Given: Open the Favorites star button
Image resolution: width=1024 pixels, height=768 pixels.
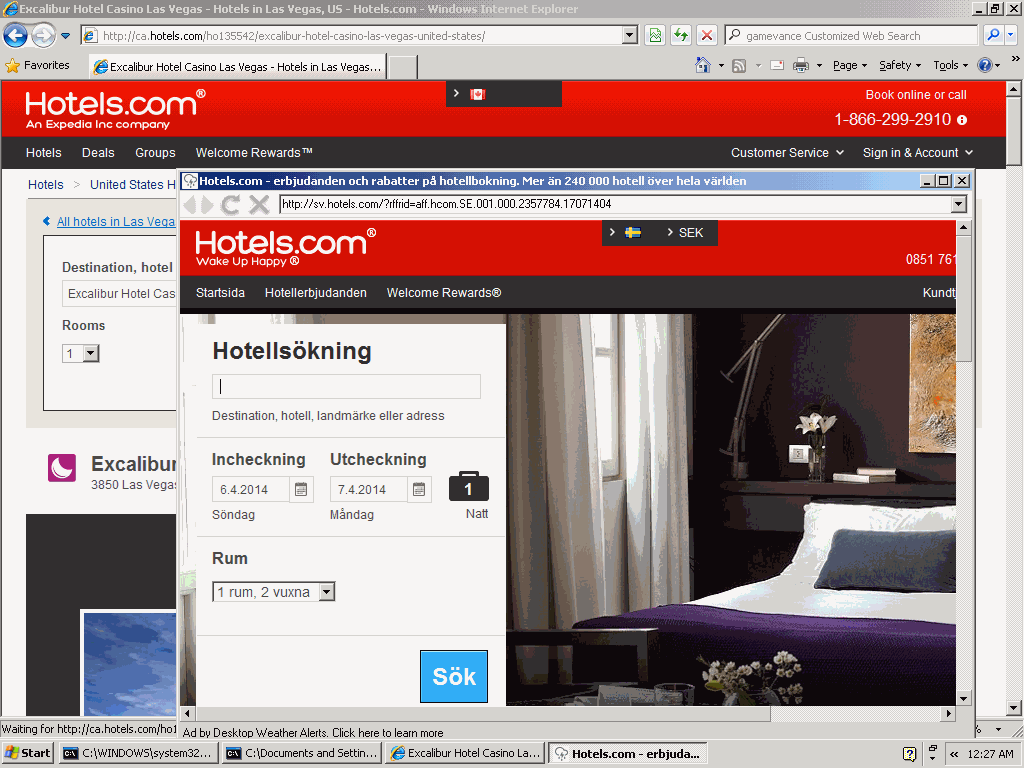Looking at the screenshot, I should (x=37, y=65).
